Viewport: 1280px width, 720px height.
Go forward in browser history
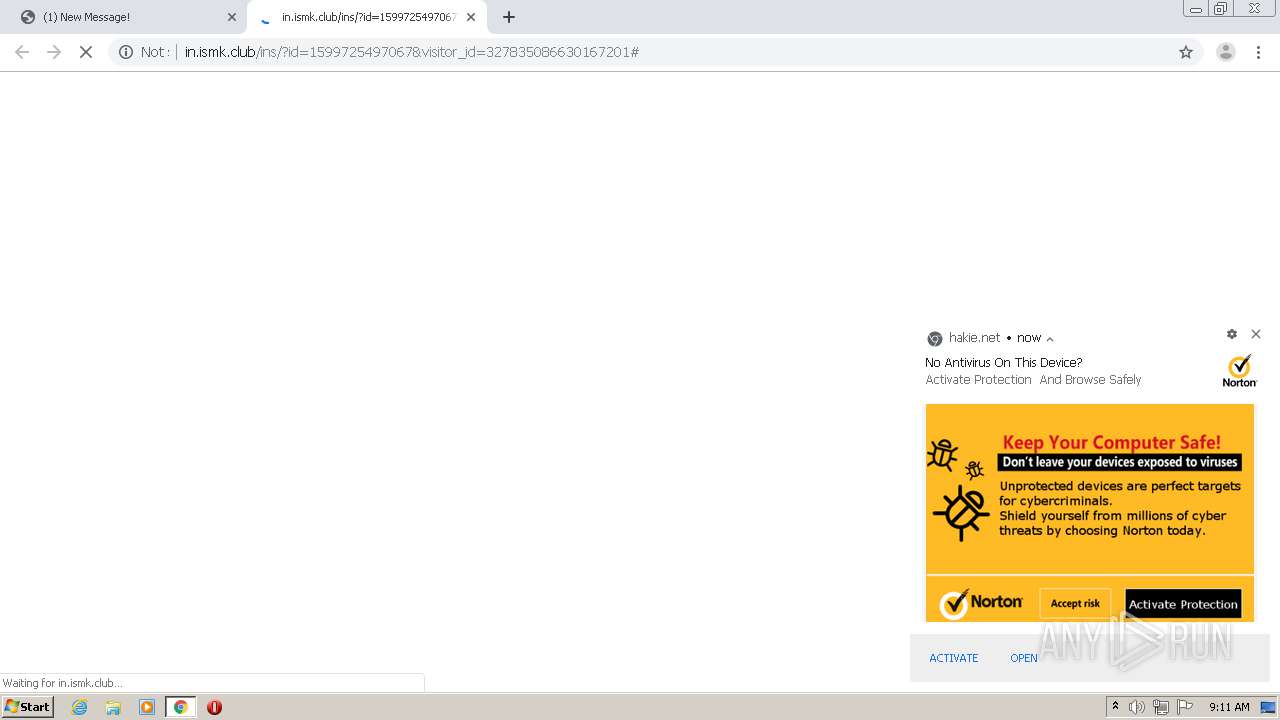(x=54, y=52)
